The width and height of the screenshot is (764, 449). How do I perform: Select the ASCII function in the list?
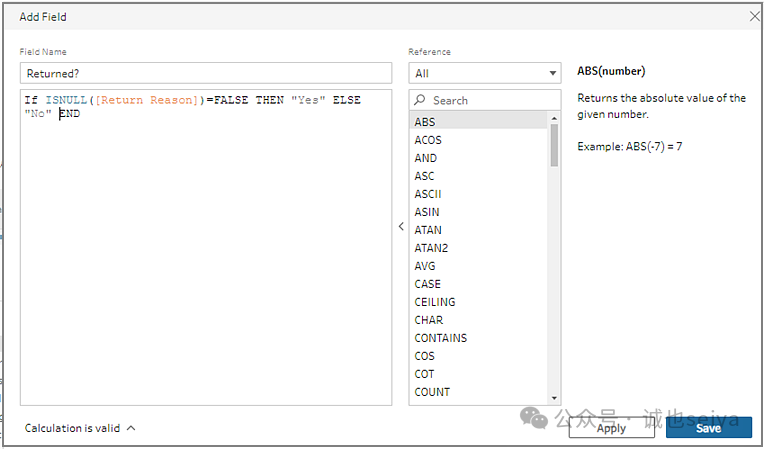pyautogui.click(x=479, y=194)
